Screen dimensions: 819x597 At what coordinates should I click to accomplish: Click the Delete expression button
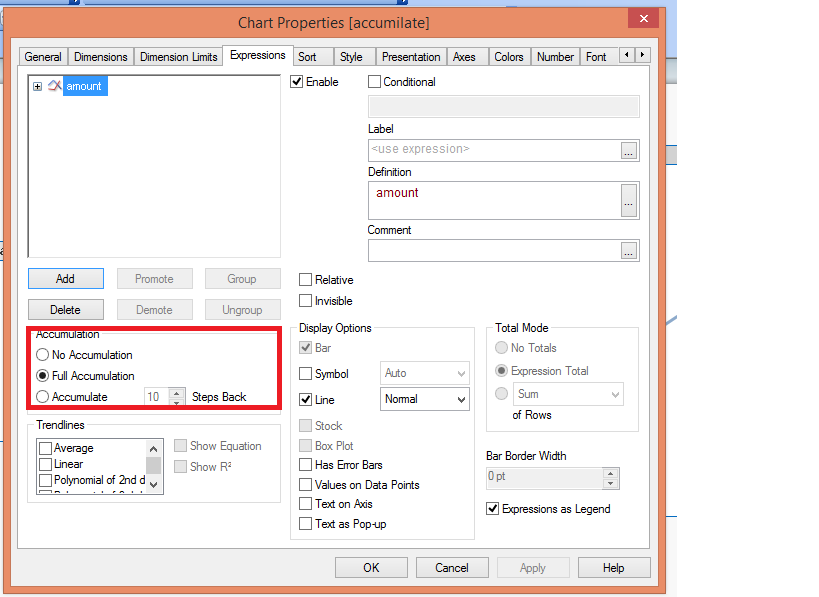point(66,310)
